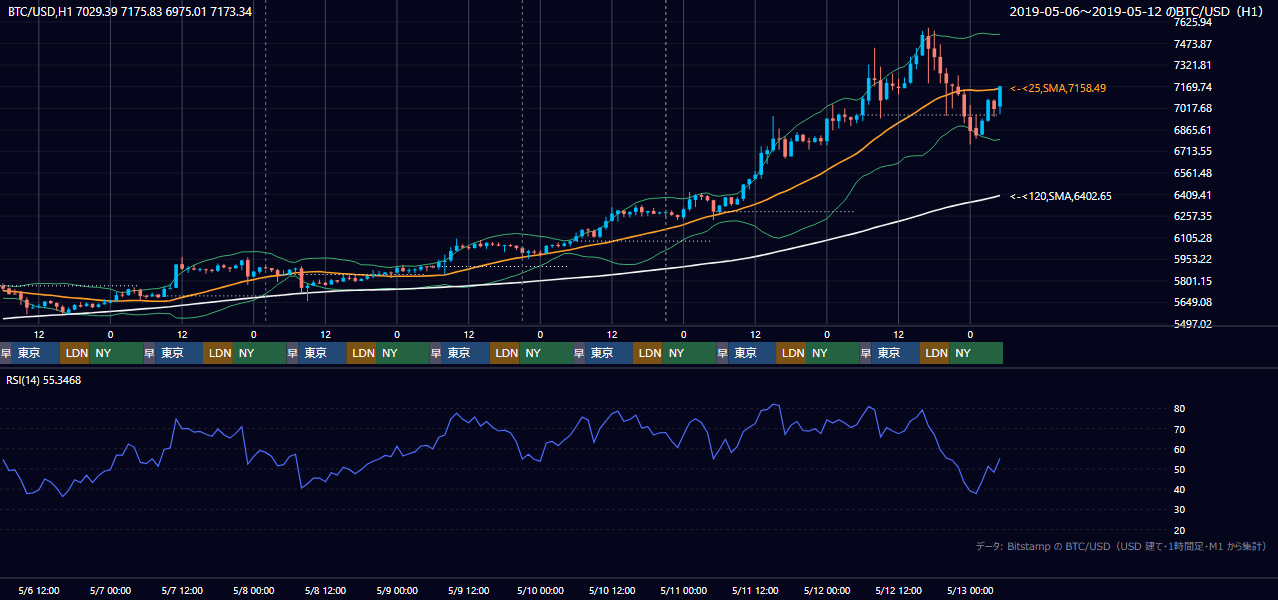This screenshot has width=1278, height=600.
Task: Click the 5/9 00:00 date label
Action: tap(397, 590)
